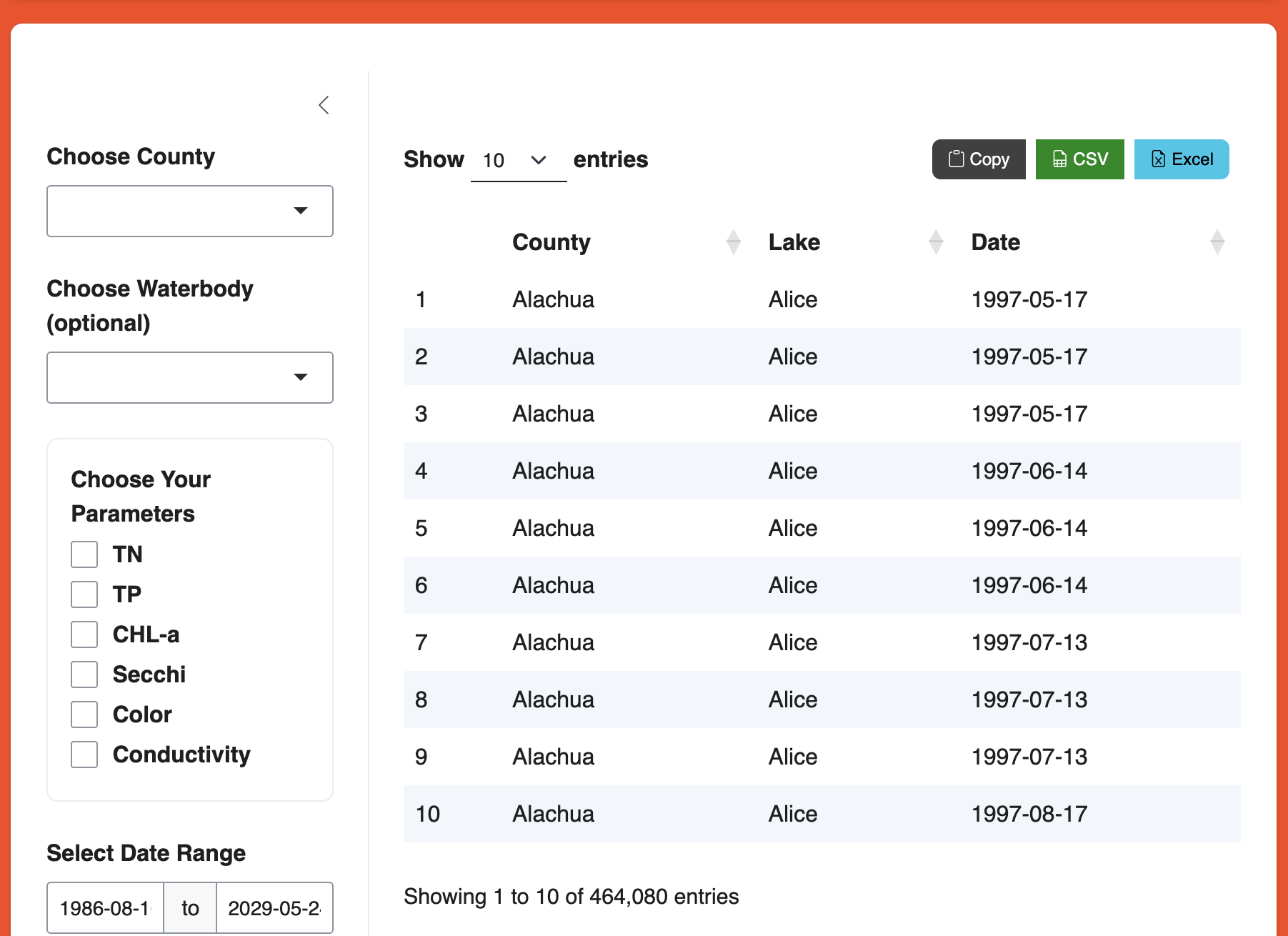Click the end date field 2029-05-2
The width and height of the screenshot is (1288, 936).
point(274,908)
